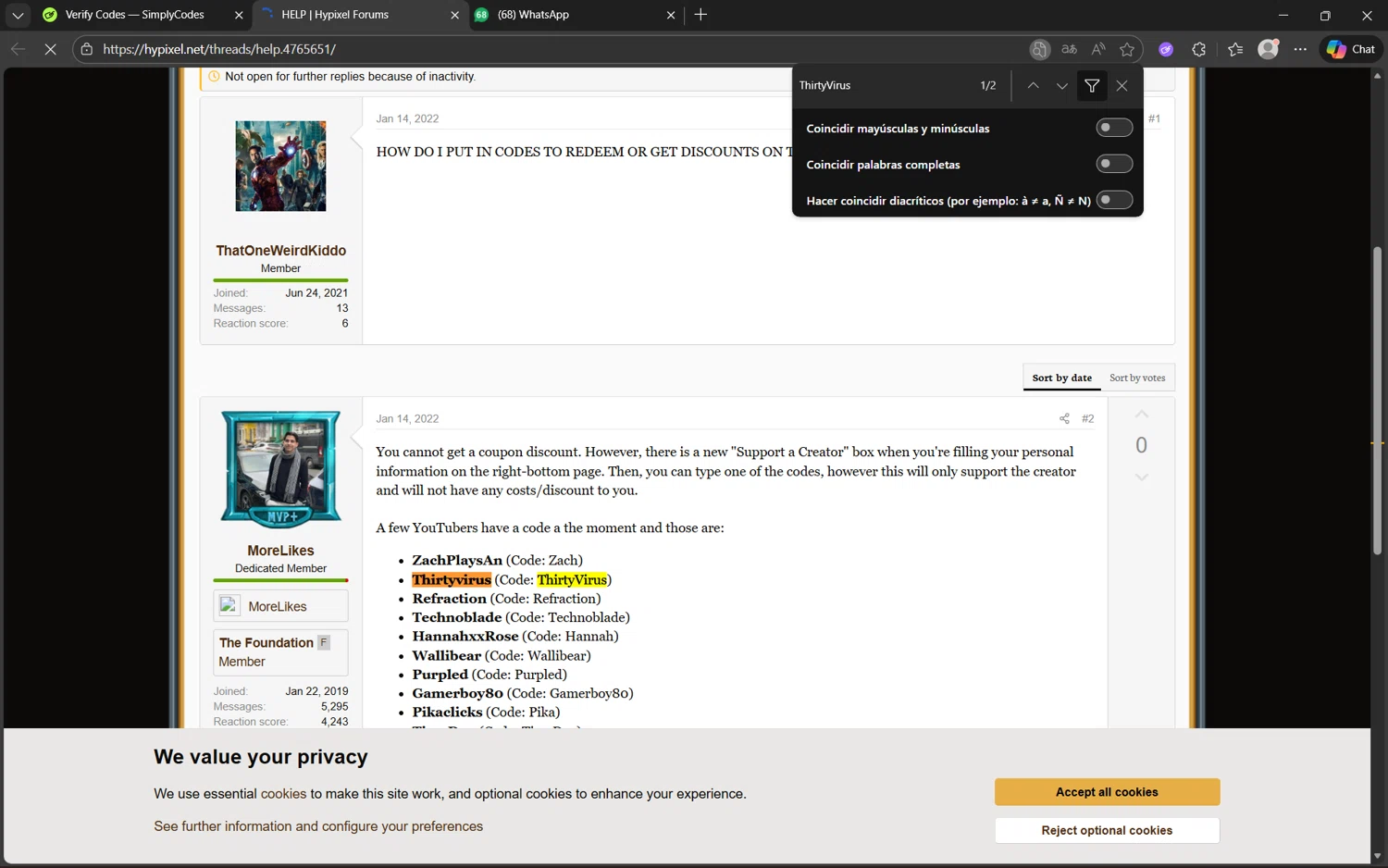Open The Foundation guild link
Screen dimensions: 1388x868
(x=266, y=642)
